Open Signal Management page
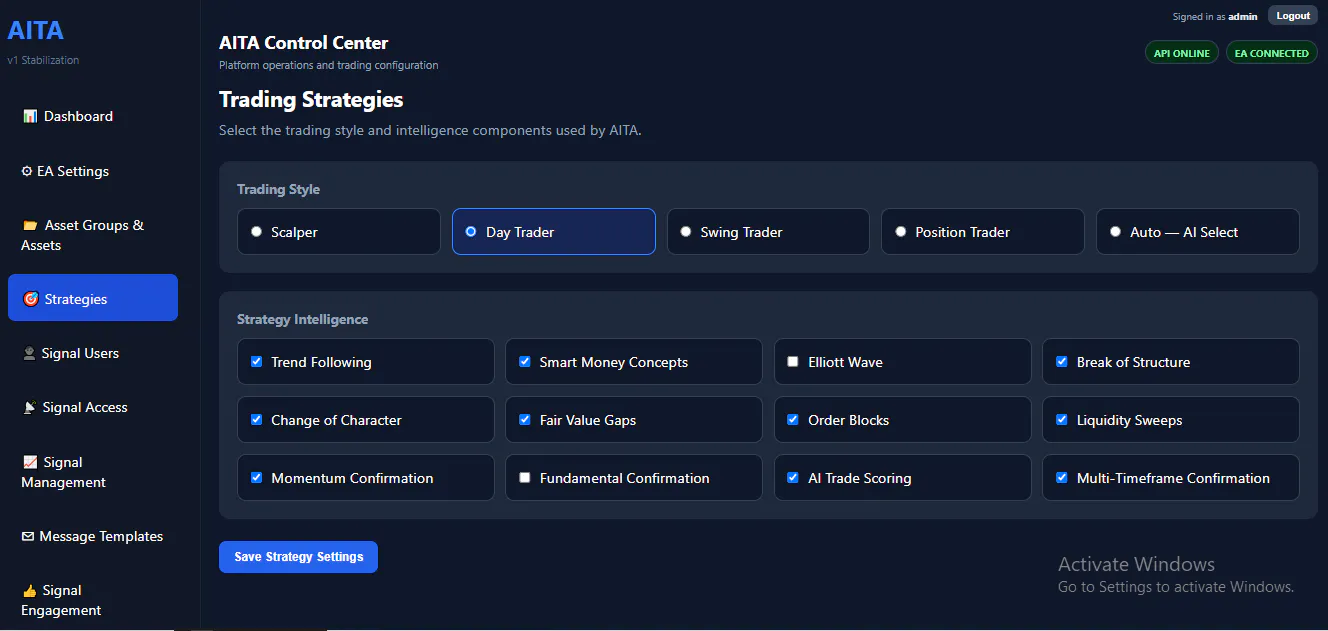 tap(93, 472)
